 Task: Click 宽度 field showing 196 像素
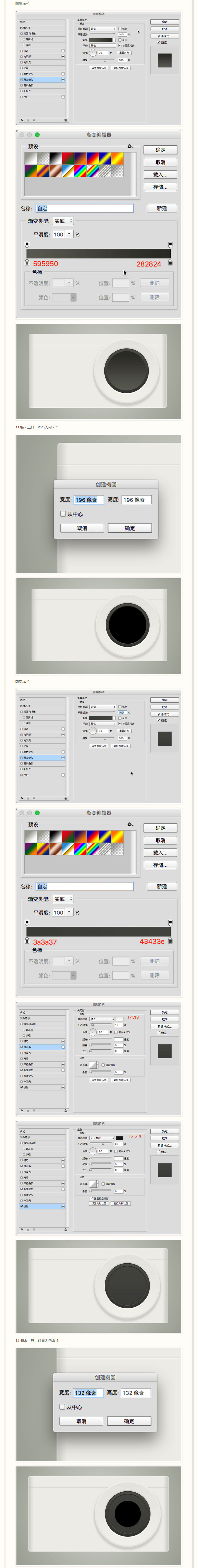pyautogui.click(x=89, y=500)
